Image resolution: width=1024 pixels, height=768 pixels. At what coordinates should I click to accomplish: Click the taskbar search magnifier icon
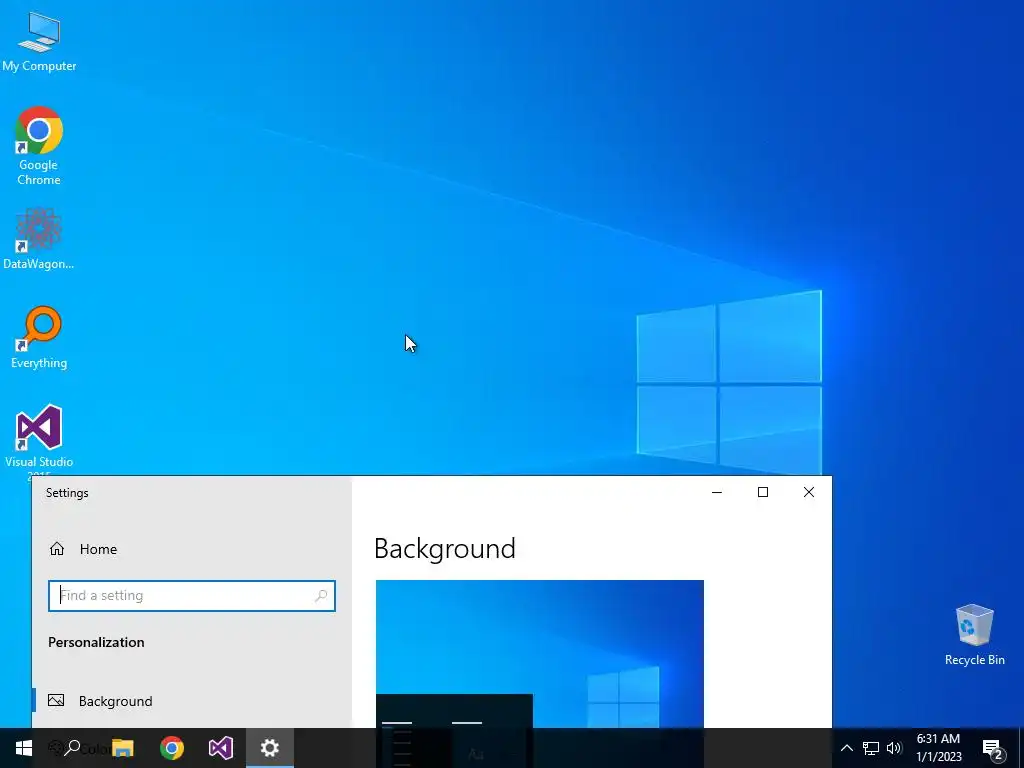(x=72, y=748)
